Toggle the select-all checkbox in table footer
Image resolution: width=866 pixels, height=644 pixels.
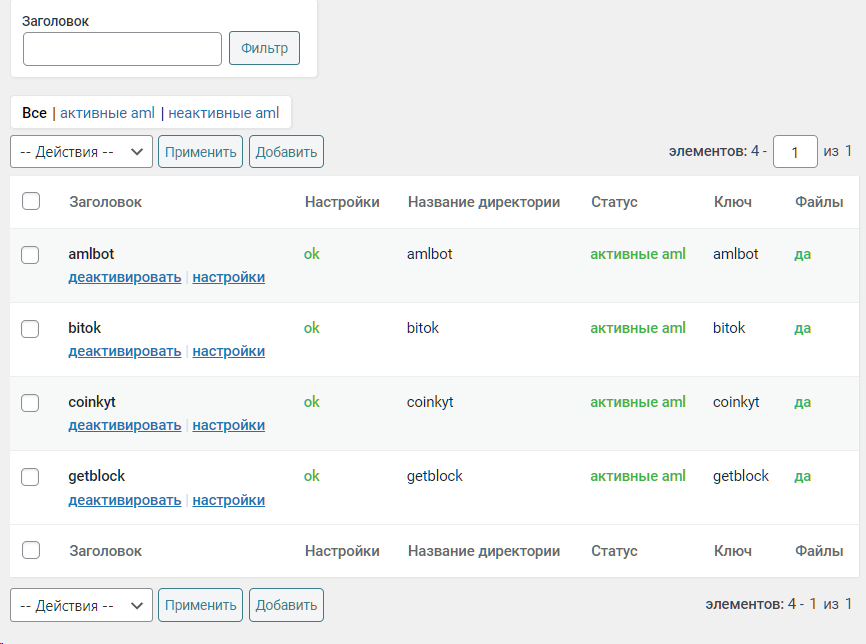coord(31,551)
